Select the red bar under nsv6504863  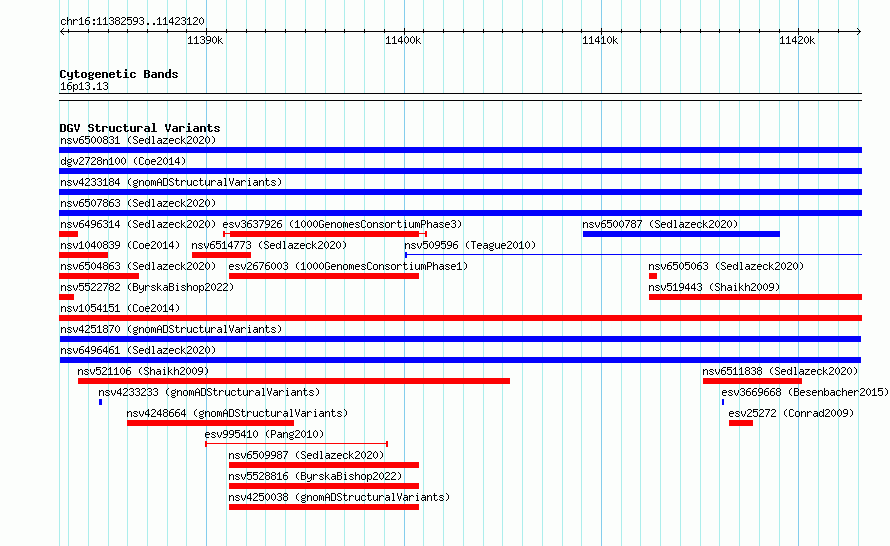(99, 276)
